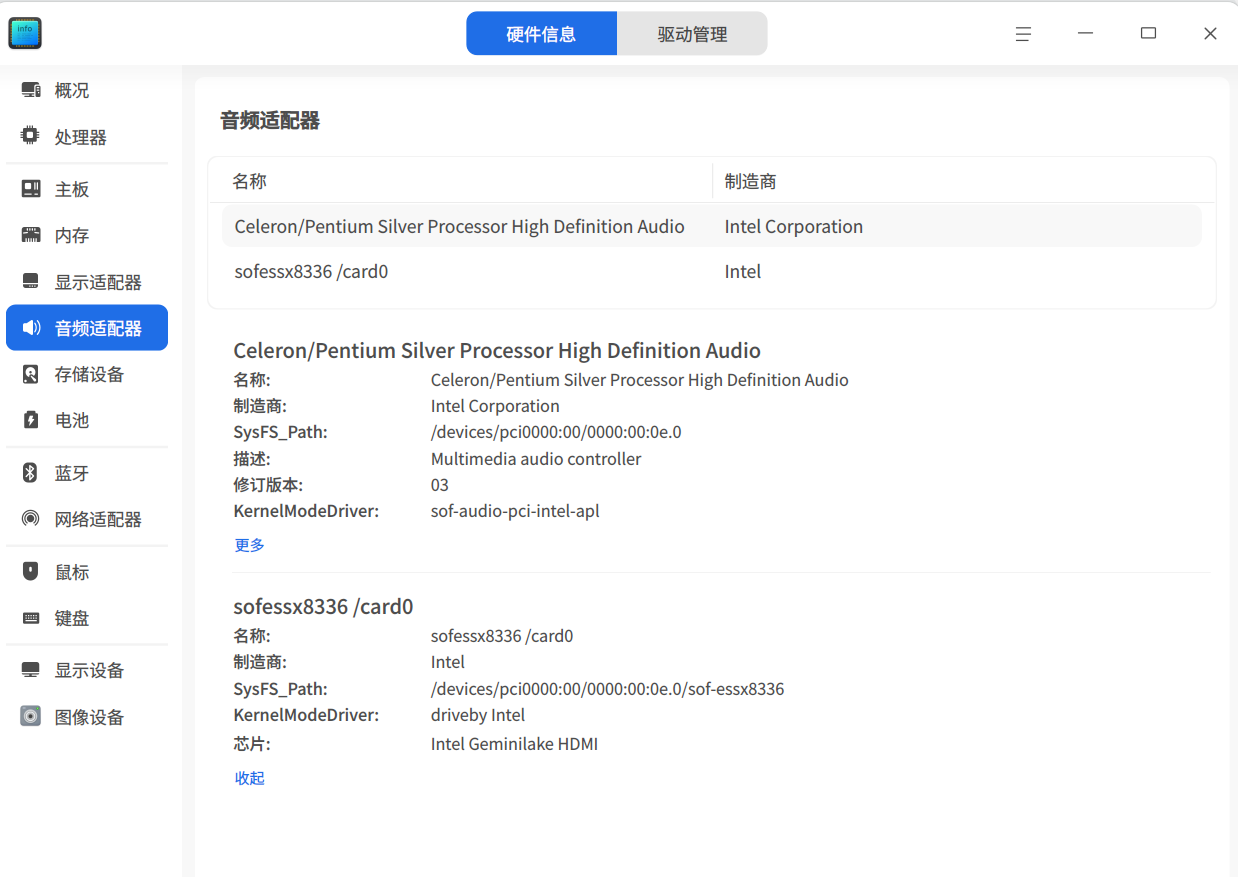Select the Celeron/Pentium Silver audio table row

tap(711, 227)
